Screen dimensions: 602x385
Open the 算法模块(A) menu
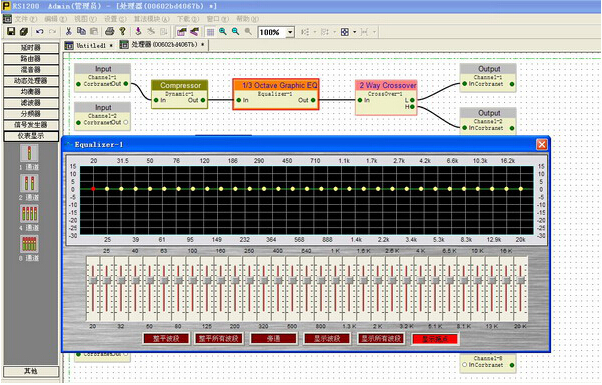(x=151, y=19)
